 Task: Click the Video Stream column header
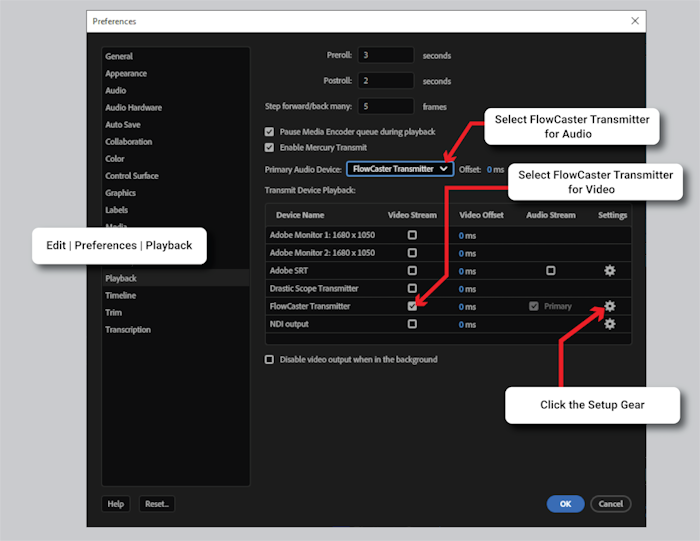coord(412,215)
